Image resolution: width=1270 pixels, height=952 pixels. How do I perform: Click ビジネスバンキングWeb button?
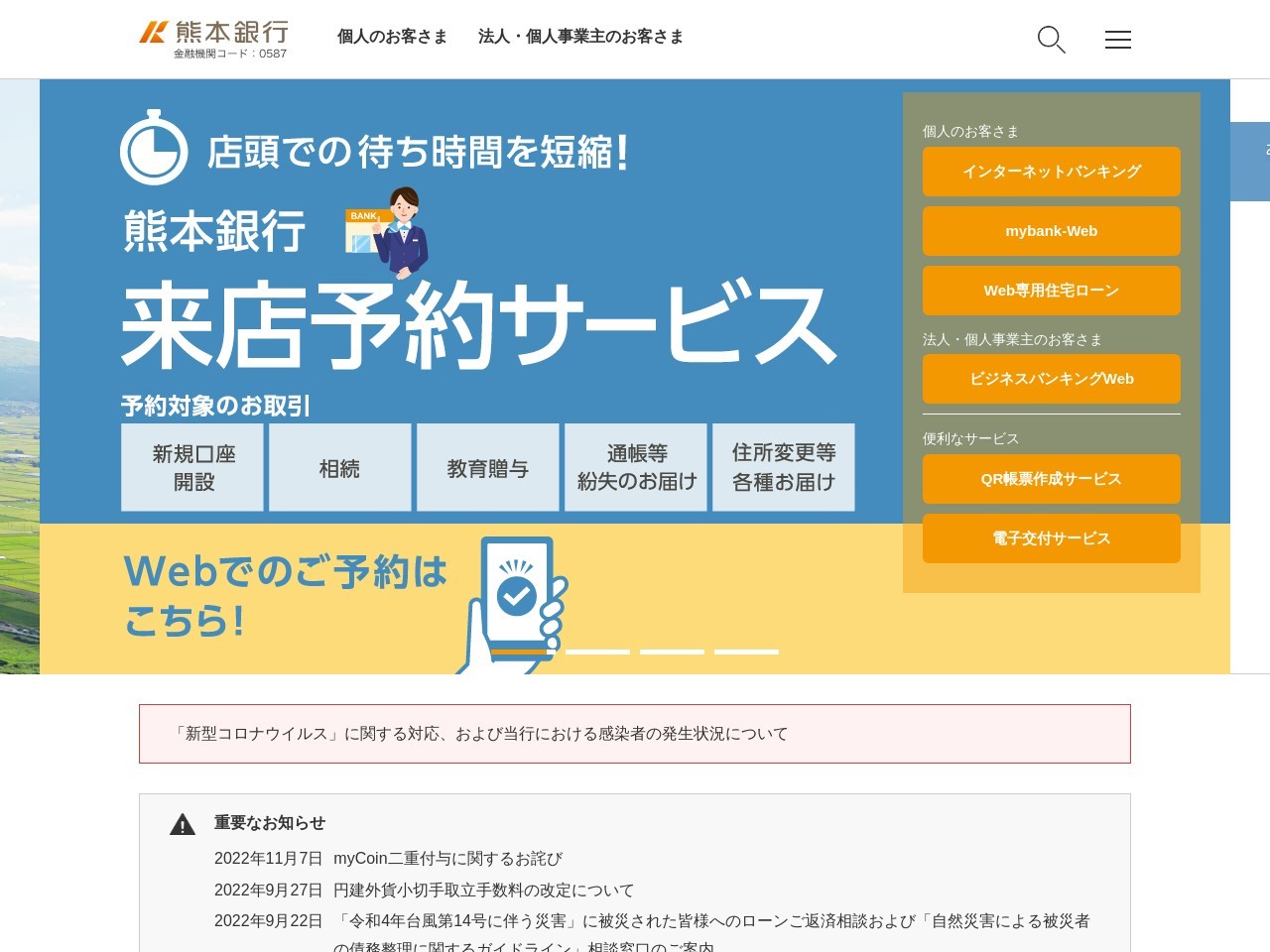coord(1052,379)
